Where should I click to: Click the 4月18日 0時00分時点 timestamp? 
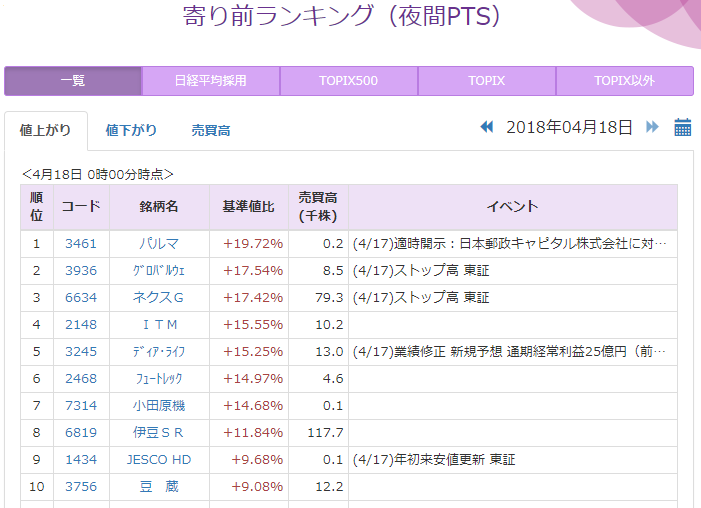coord(98,174)
